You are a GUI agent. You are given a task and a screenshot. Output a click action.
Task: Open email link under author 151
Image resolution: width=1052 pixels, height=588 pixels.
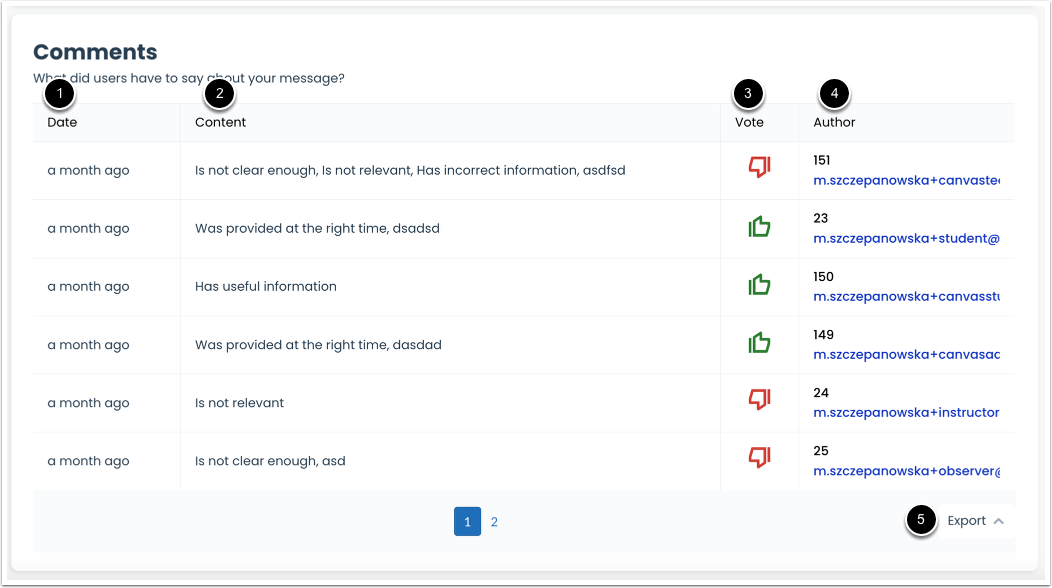click(x=906, y=181)
